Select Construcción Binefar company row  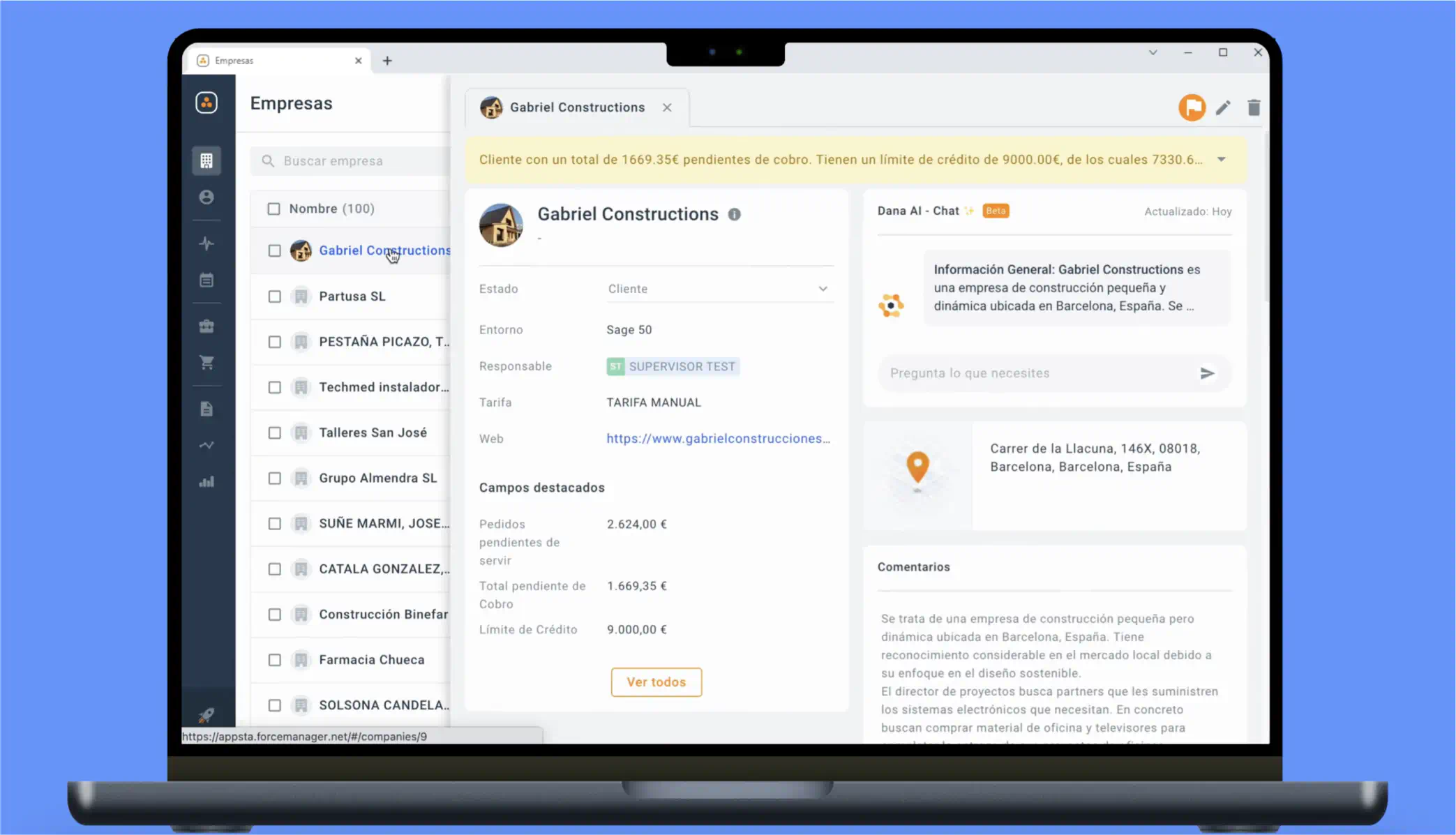point(351,615)
